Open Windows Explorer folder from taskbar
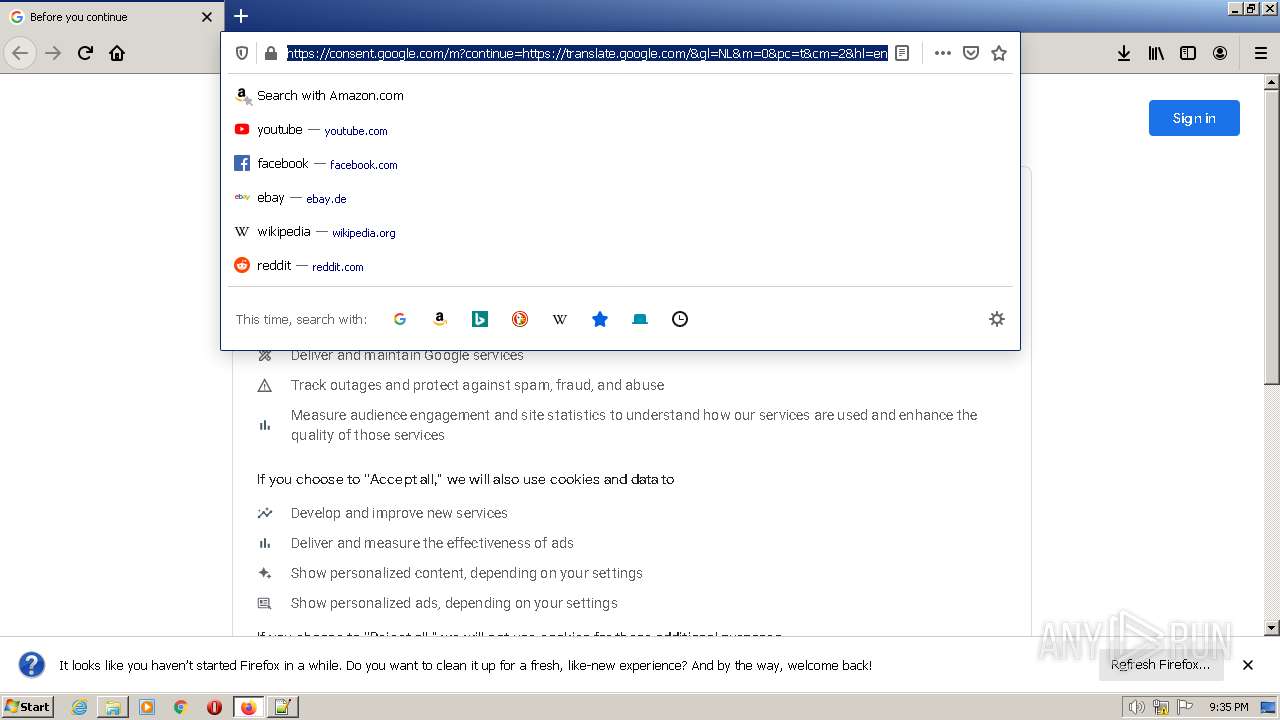The height and width of the screenshot is (720, 1280). [x=113, y=707]
